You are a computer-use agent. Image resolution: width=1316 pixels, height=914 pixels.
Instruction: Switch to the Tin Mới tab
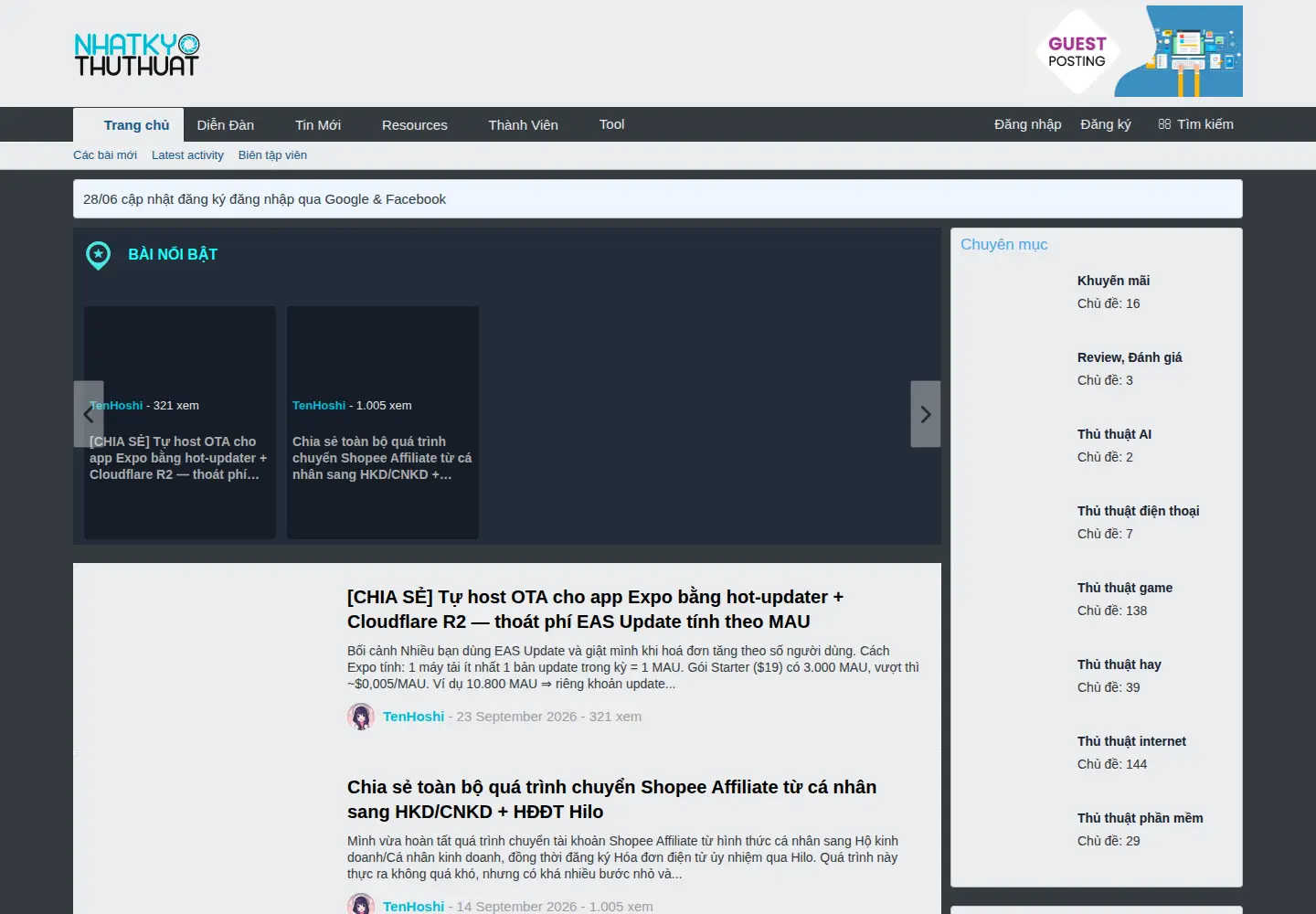[318, 125]
